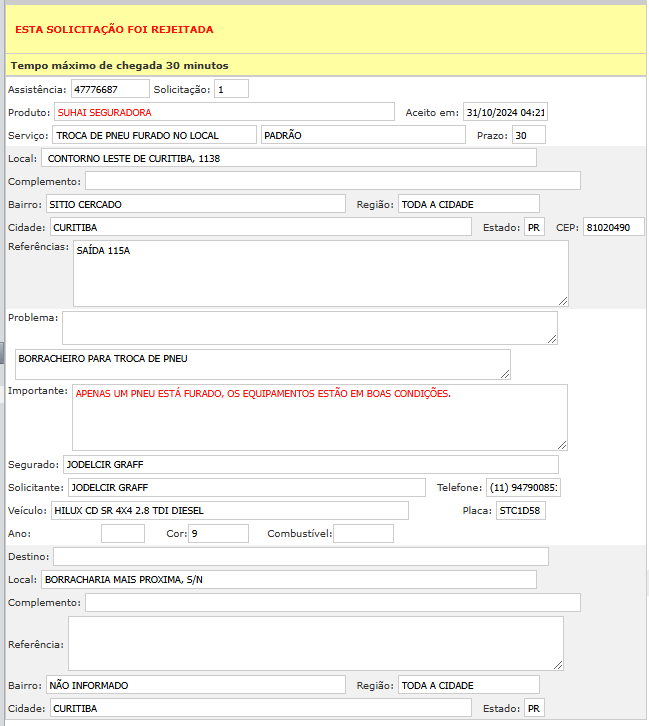
Task: Click the BORRACHARIA MAIS PROXIMA destination field
Action: click(288, 579)
